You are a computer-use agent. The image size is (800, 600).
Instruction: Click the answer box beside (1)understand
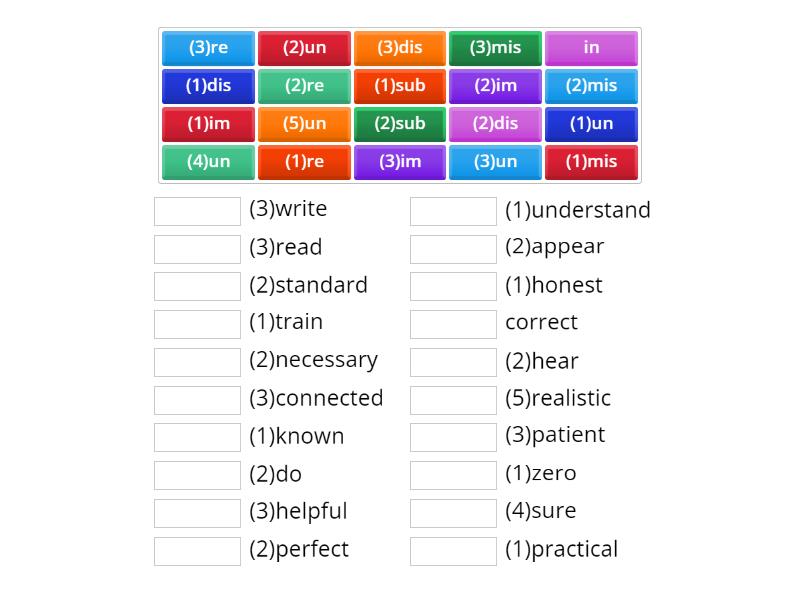point(453,210)
